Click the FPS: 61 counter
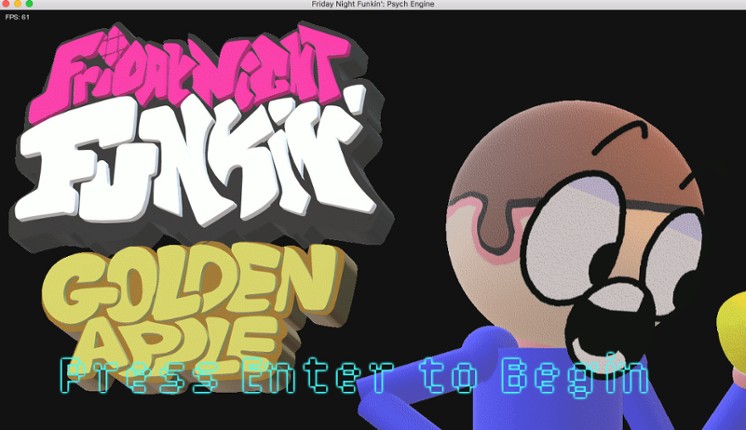This screenshot has height=430, width=746. click(x=17, y=17)
